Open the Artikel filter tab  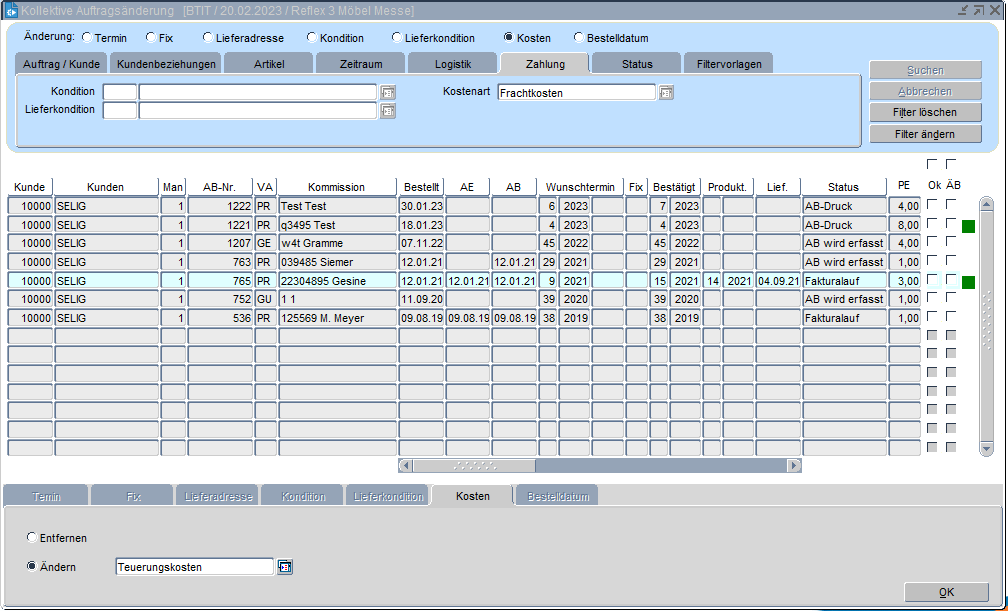point(268,64)
